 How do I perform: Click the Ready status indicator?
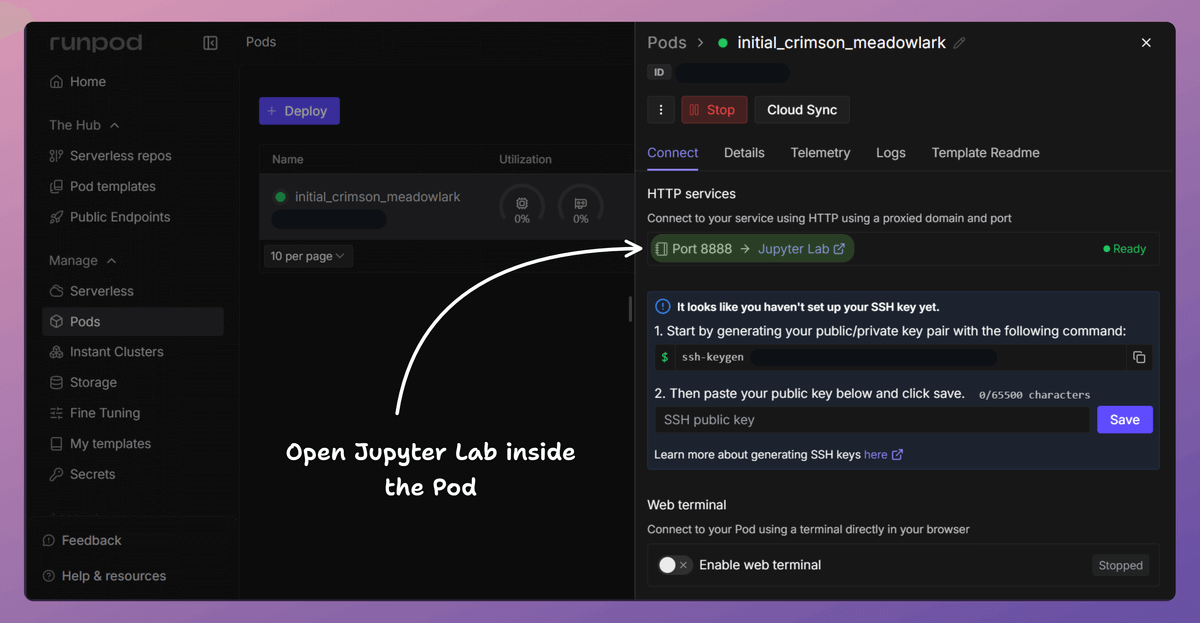[x=1125, y=249]
